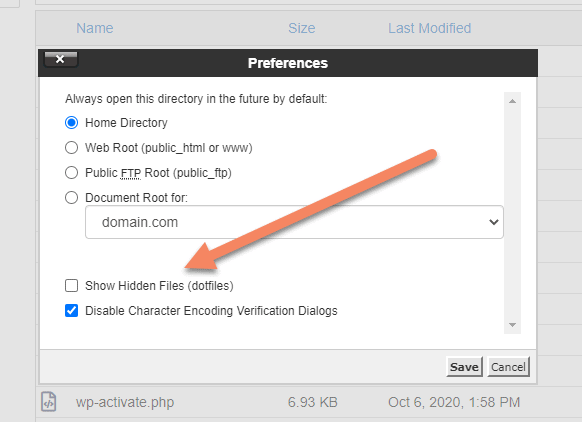Cancel the Preferences dialog
The image size is (582, 422).
coord(508,367)
